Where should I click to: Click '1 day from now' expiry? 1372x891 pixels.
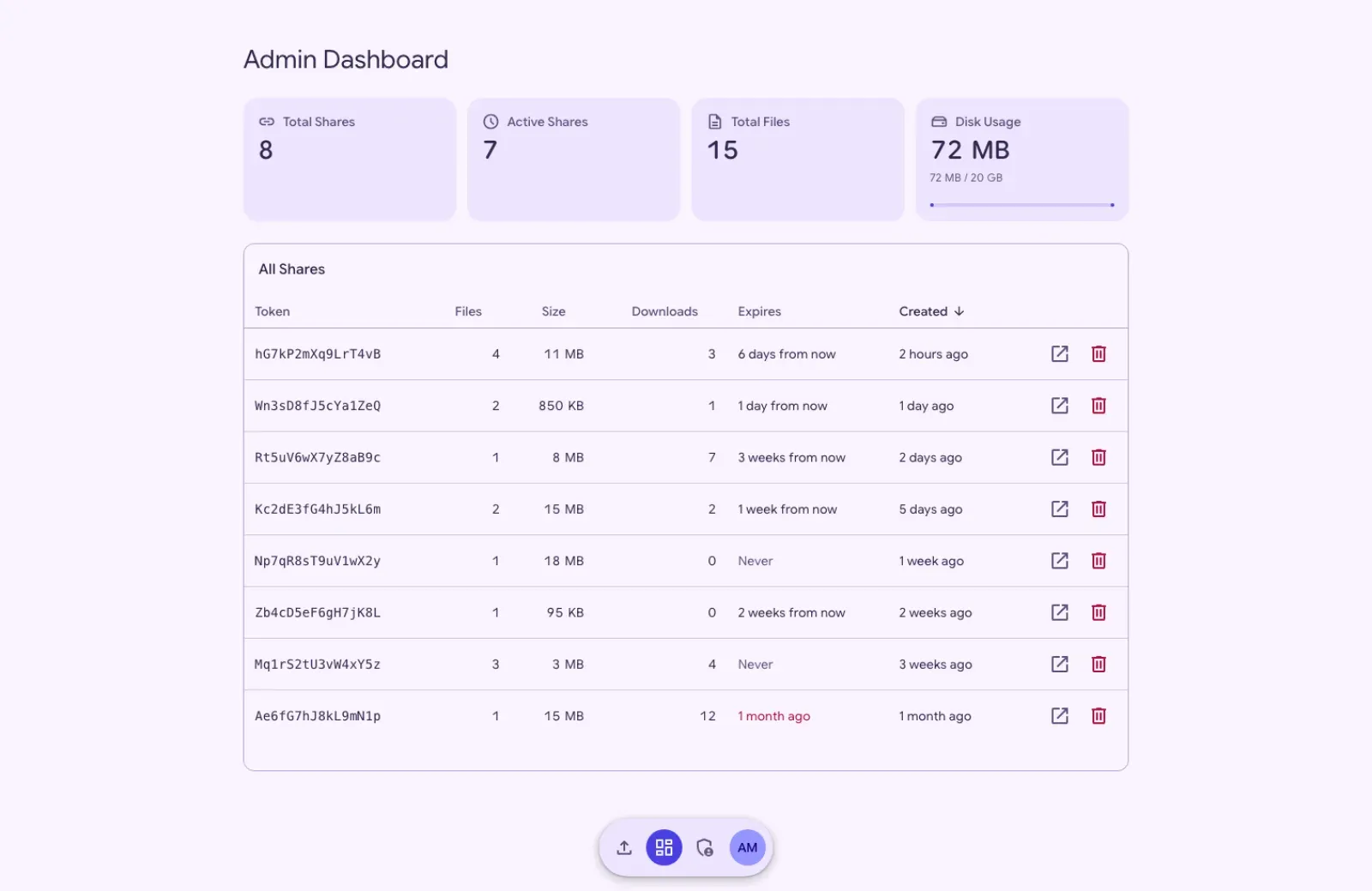click(x=783, y=406)
